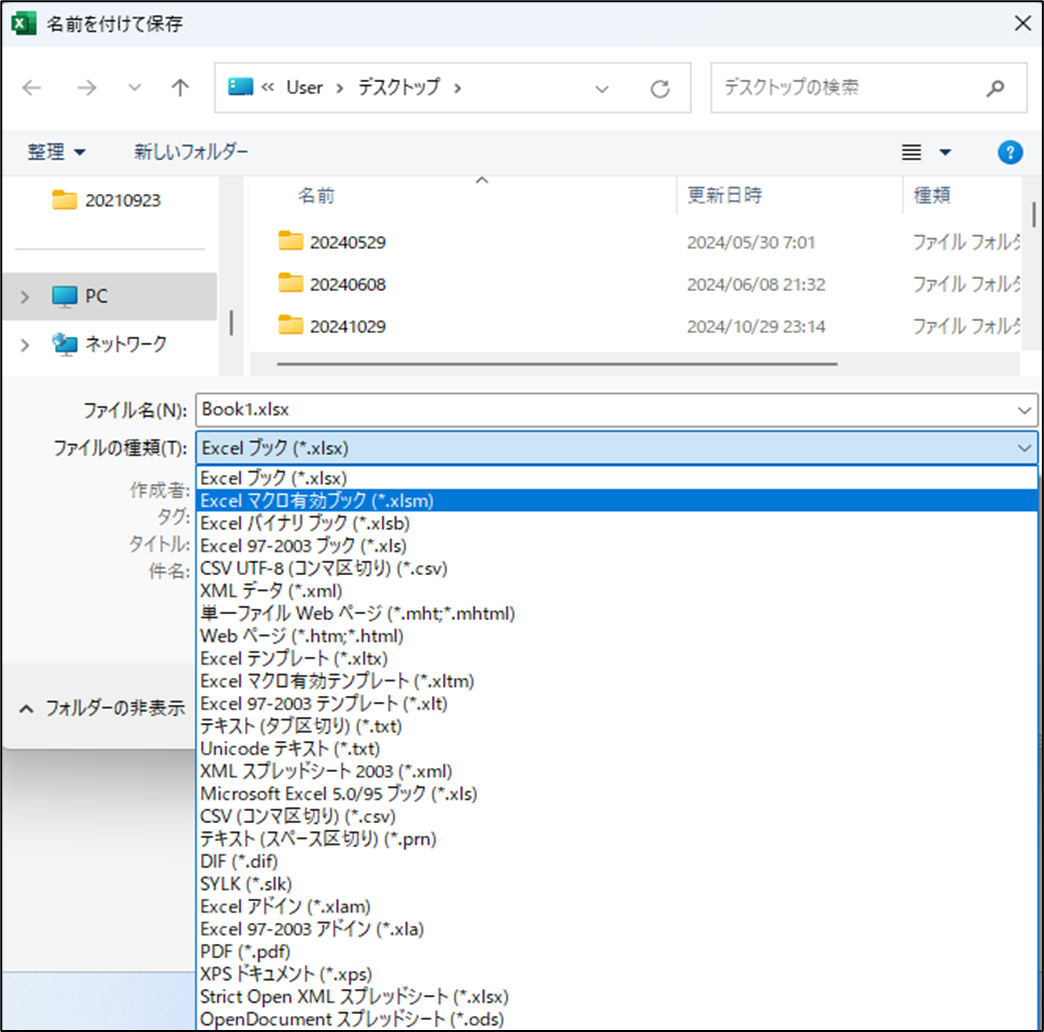Open recent locations chevron beside forward arrow
Viewport: 1044px width, 1032px height.
[x=134, y=88]
